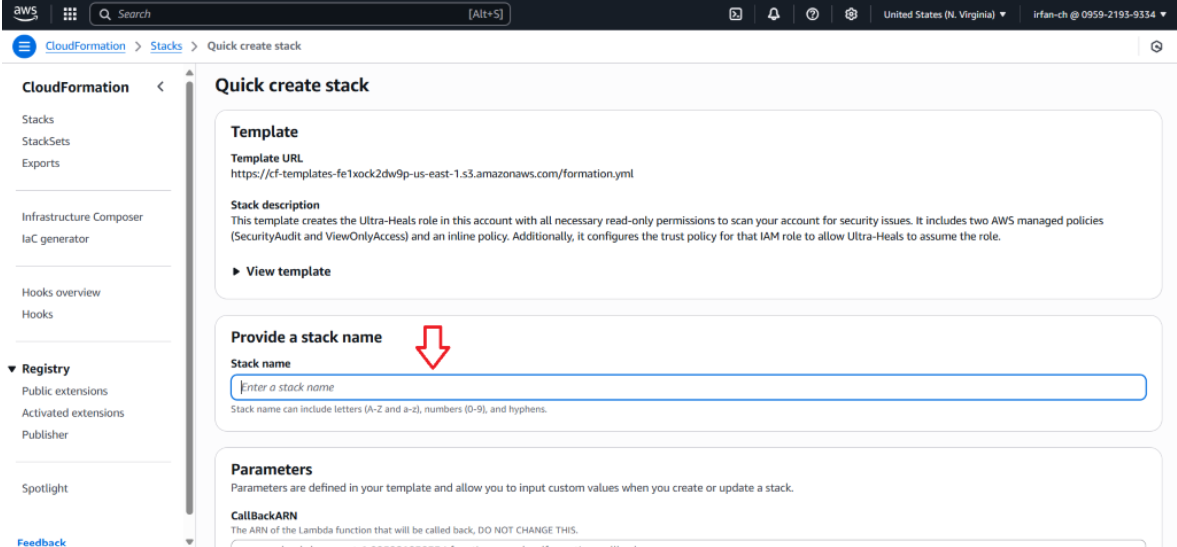Toggle the blue hamburger navigation button

(24, 47)
